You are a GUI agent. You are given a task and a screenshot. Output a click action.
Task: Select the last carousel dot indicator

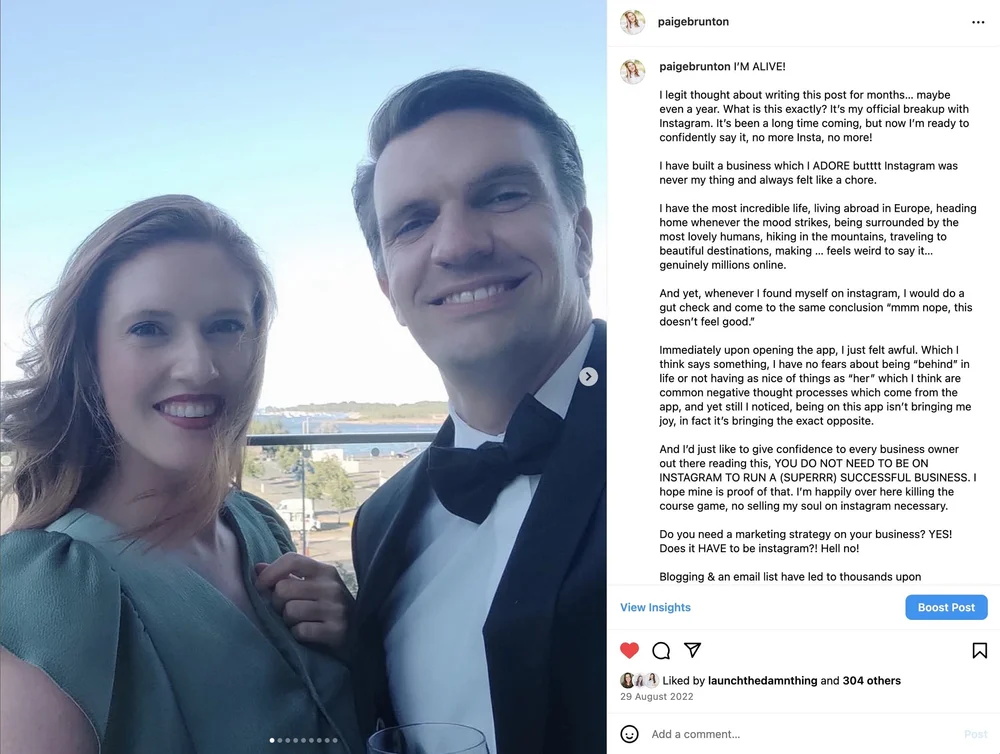tap(335, 741)
